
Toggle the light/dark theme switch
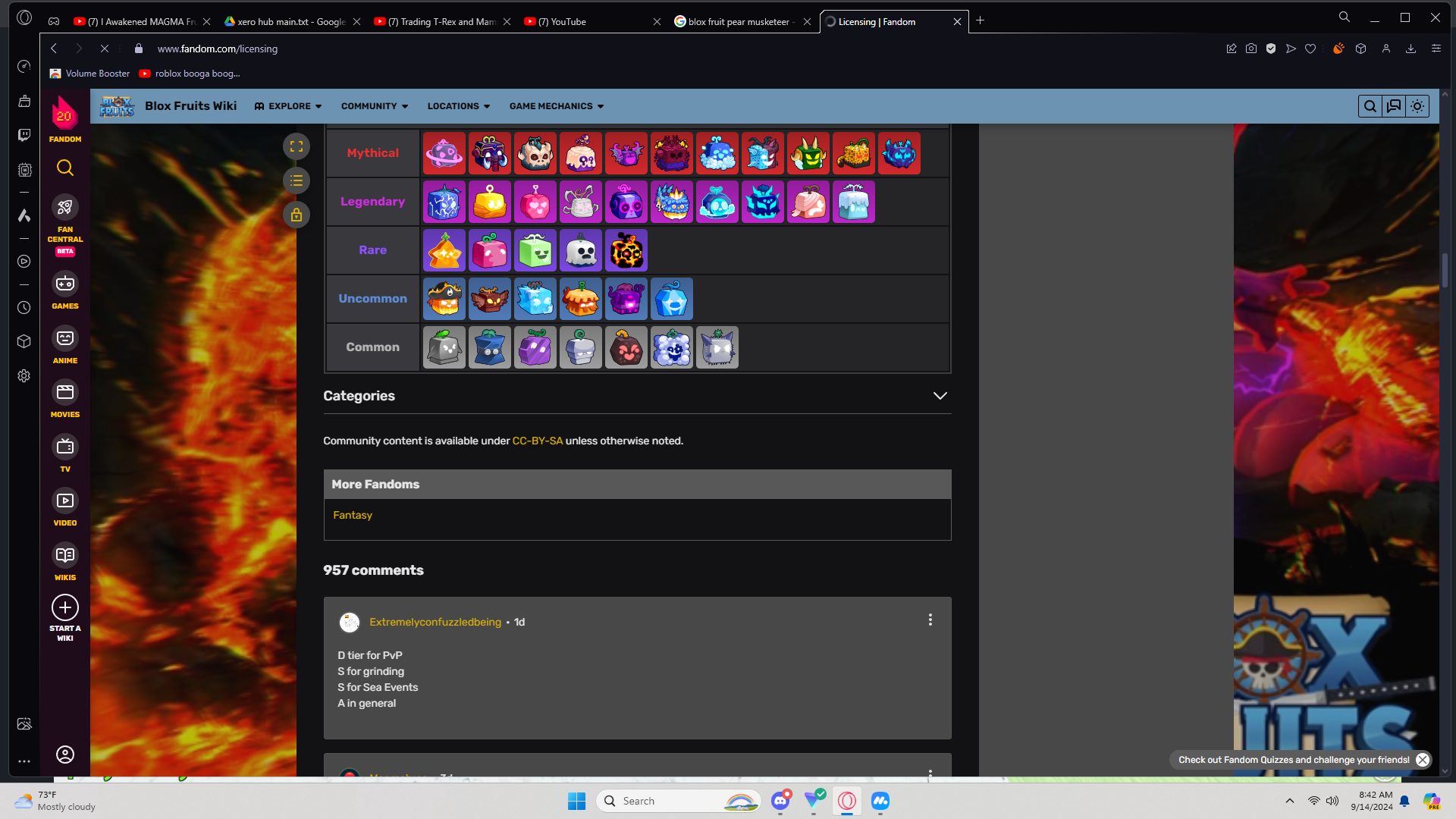1417,106
